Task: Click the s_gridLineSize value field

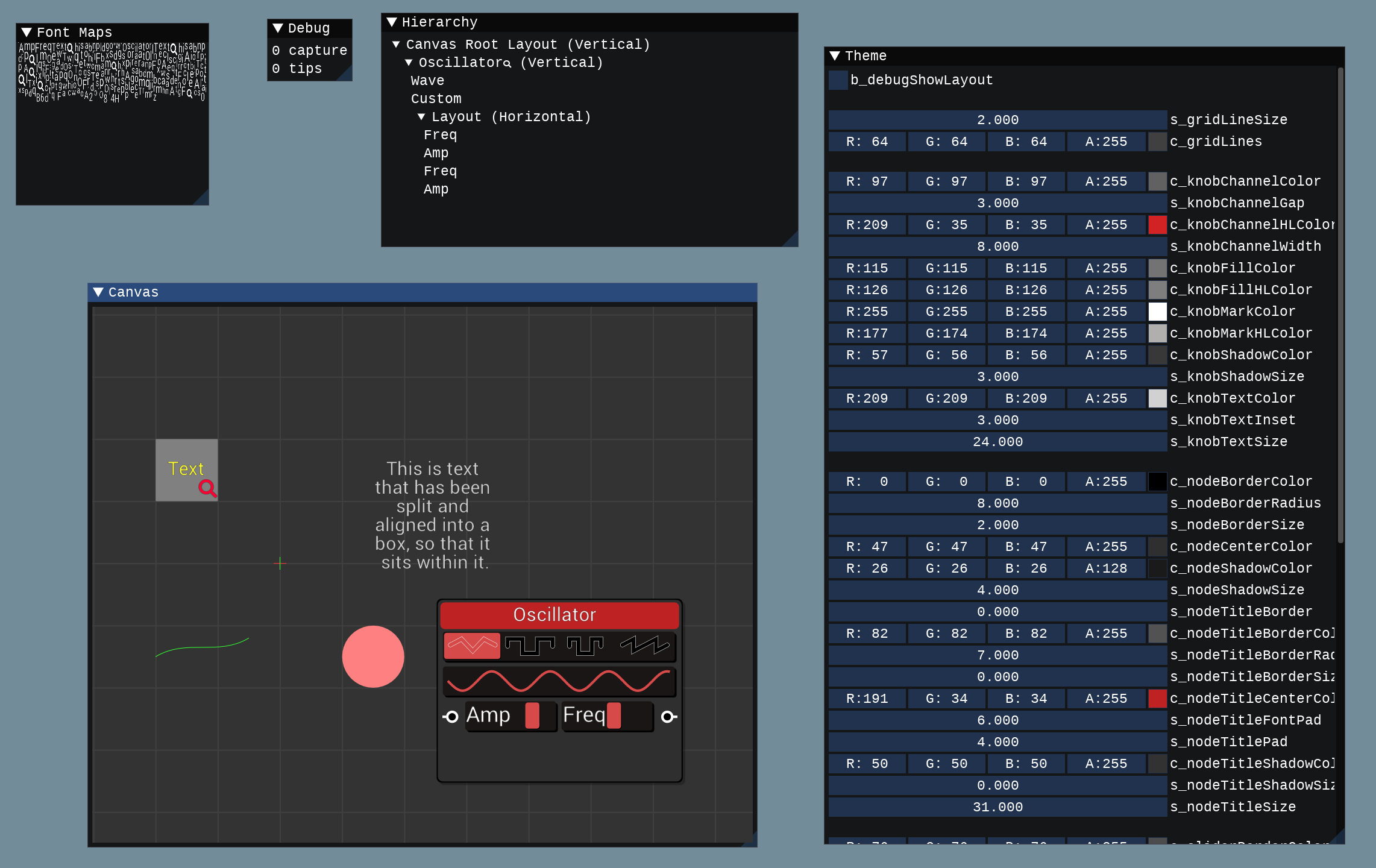Action: [x=997, y=120]
